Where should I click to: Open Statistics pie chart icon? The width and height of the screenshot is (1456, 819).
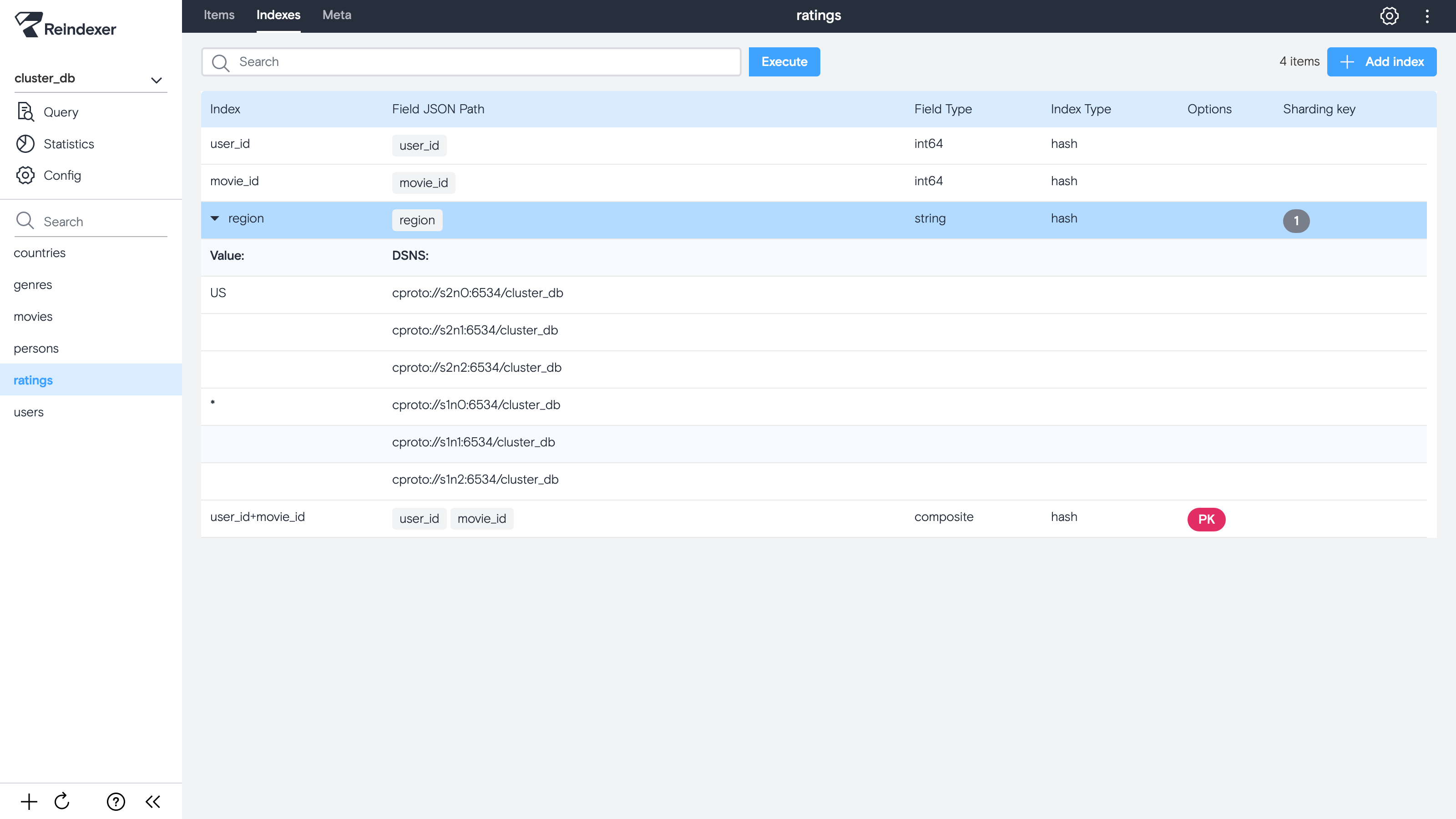(25, 144)
